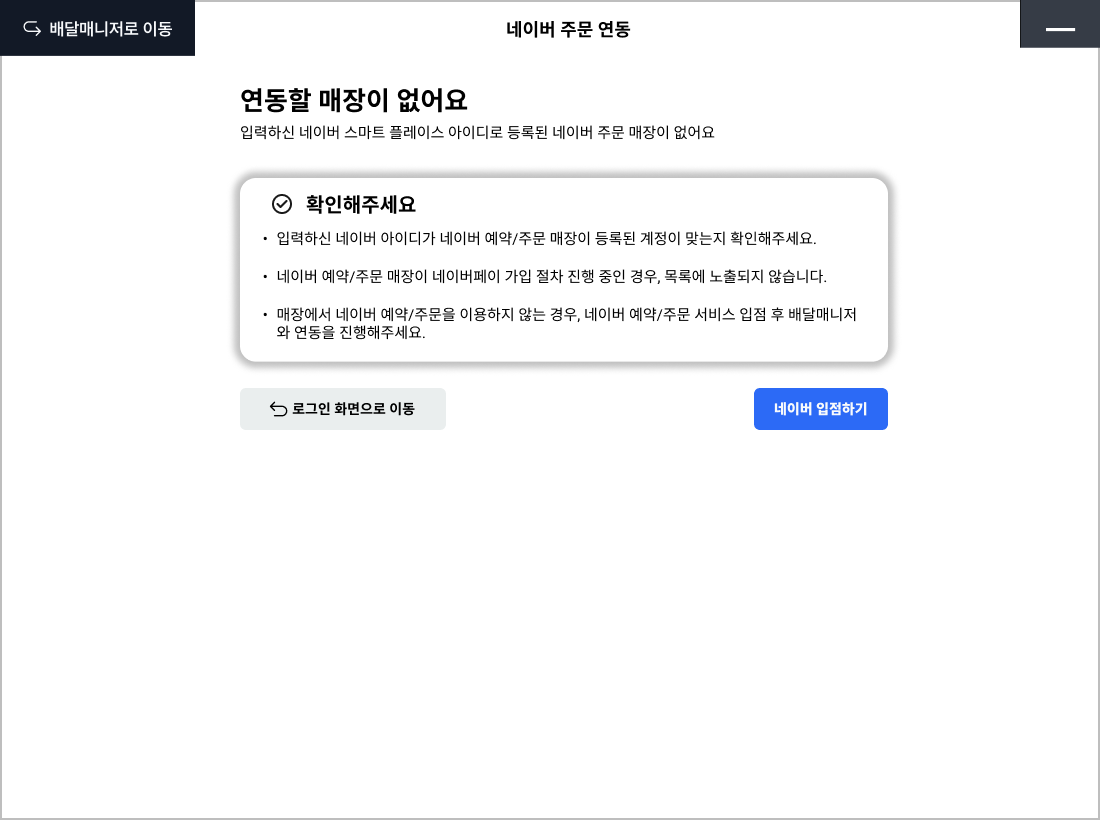Select the second notice line about 네이버페이 가입 절차

551,276
